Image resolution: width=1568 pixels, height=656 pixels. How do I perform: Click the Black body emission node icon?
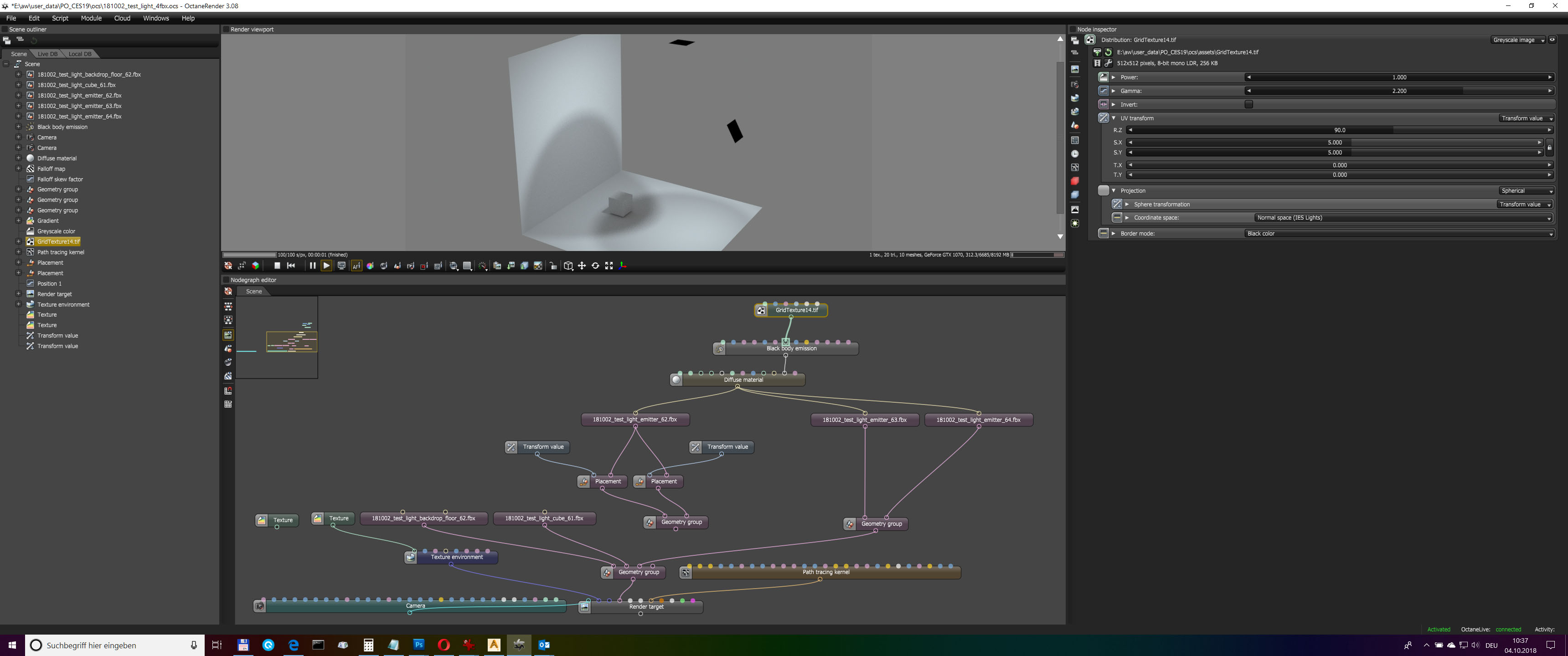pos(719,349)
